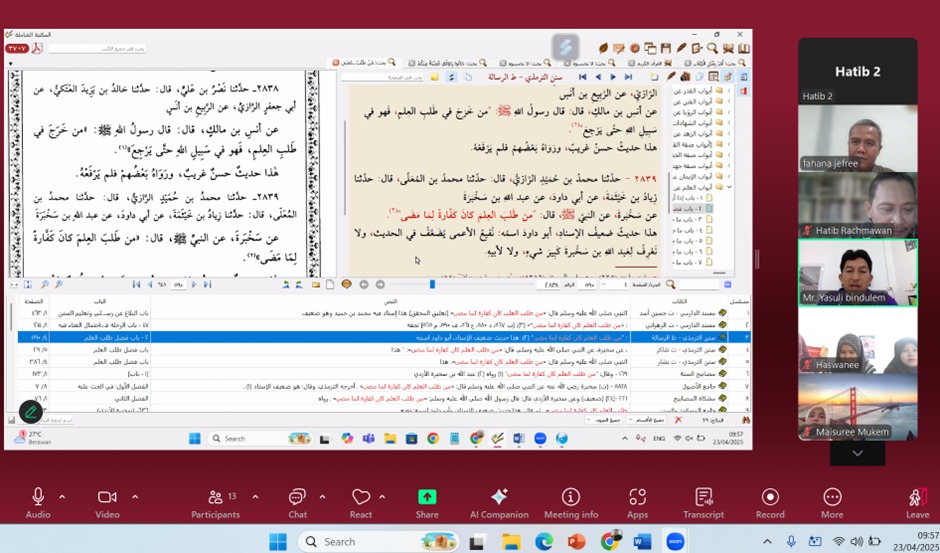Open React emoji menu
Screen dimensions: 940x553
360,503
